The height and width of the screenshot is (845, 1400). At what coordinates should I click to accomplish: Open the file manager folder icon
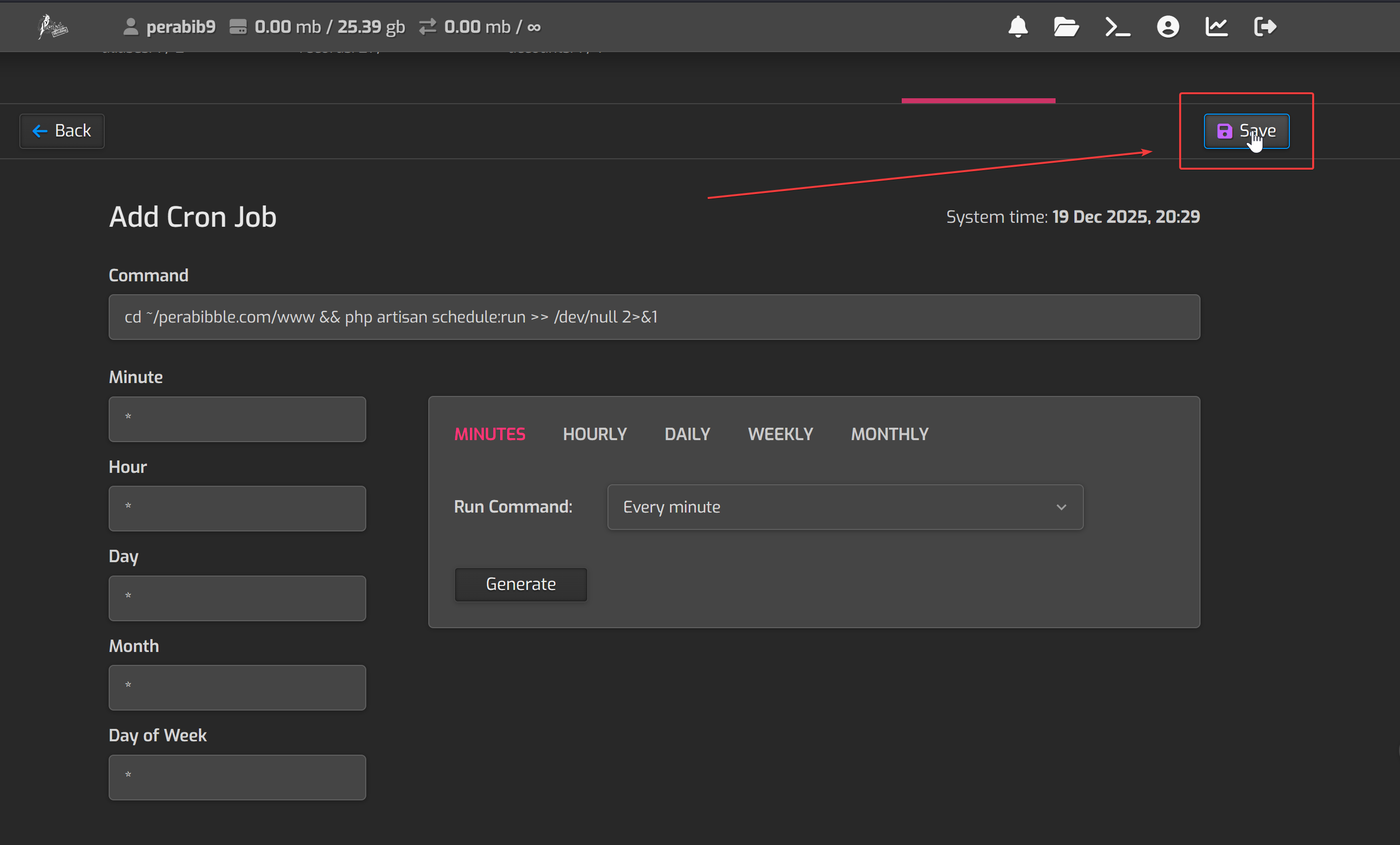[x=1066, y=27]
